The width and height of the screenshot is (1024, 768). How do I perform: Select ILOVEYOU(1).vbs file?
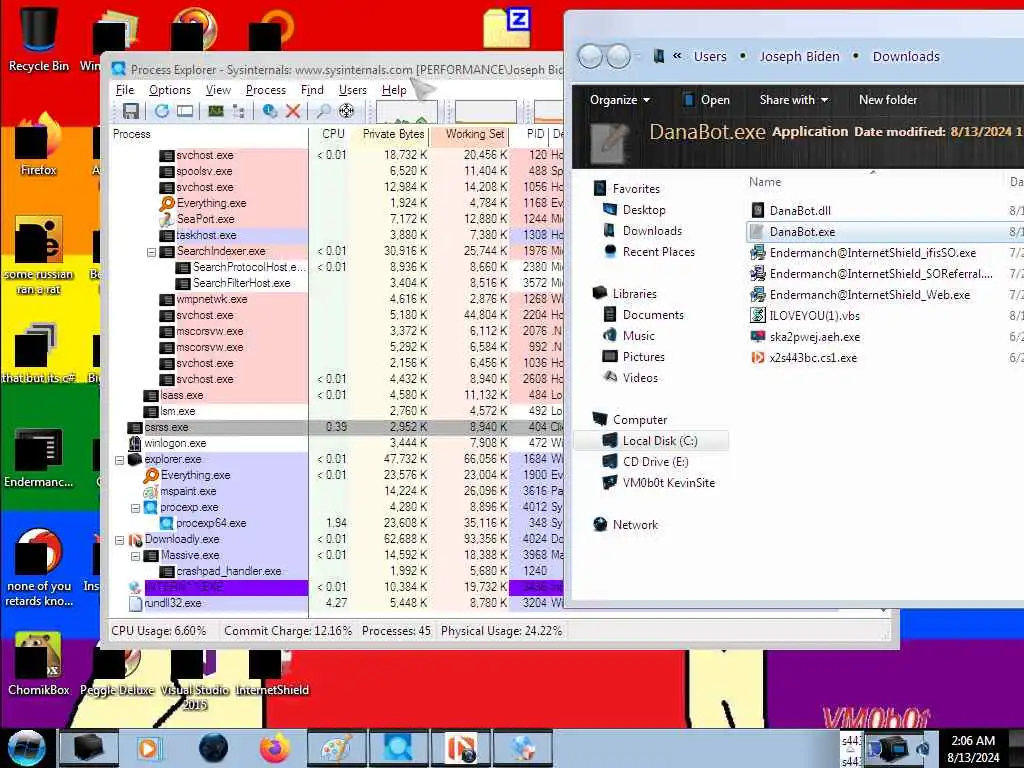814,315
